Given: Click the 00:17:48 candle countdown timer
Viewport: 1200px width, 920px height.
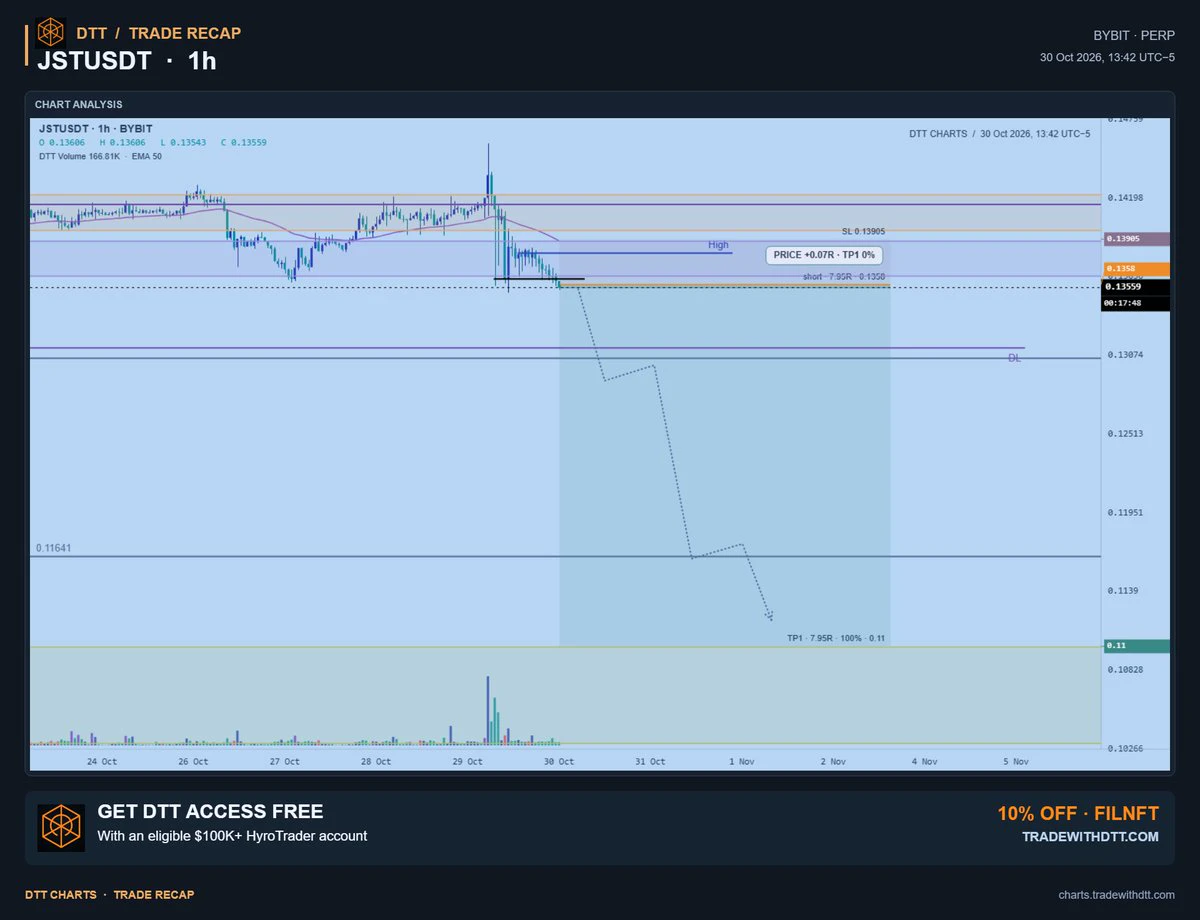Looking at the screenshot, I should click(1124, 304).
